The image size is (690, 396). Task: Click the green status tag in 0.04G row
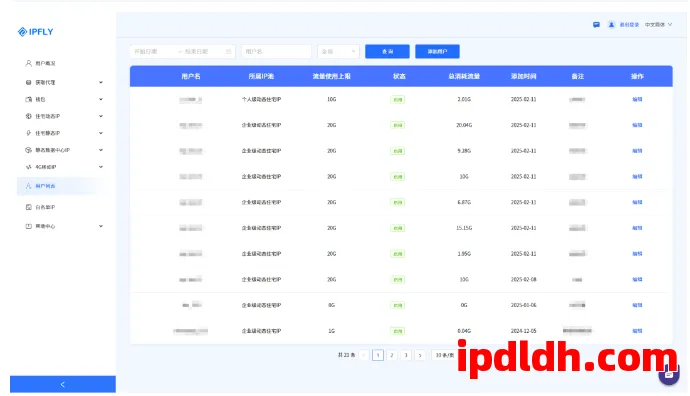point(397,331)
